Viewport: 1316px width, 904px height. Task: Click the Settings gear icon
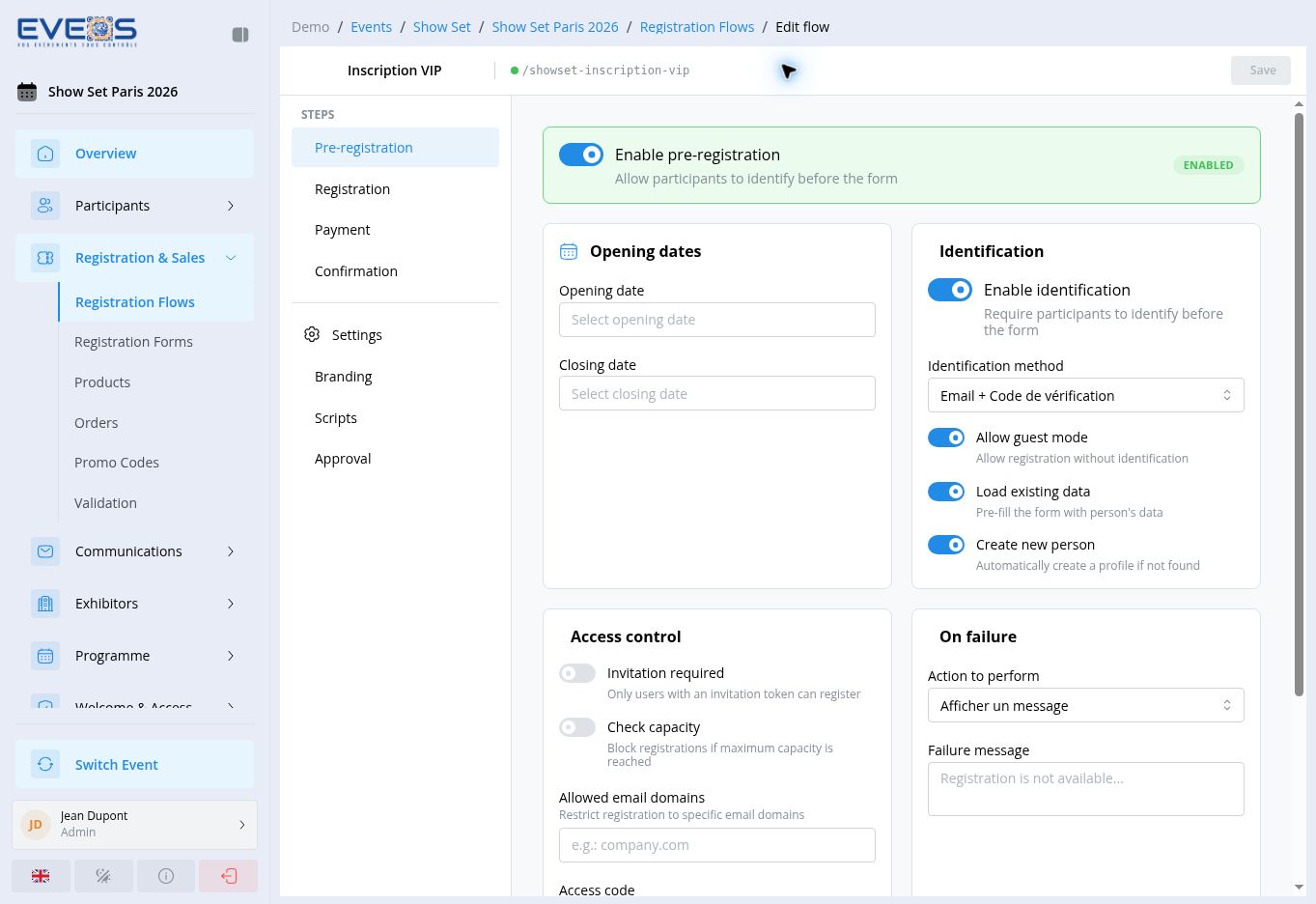312,334
